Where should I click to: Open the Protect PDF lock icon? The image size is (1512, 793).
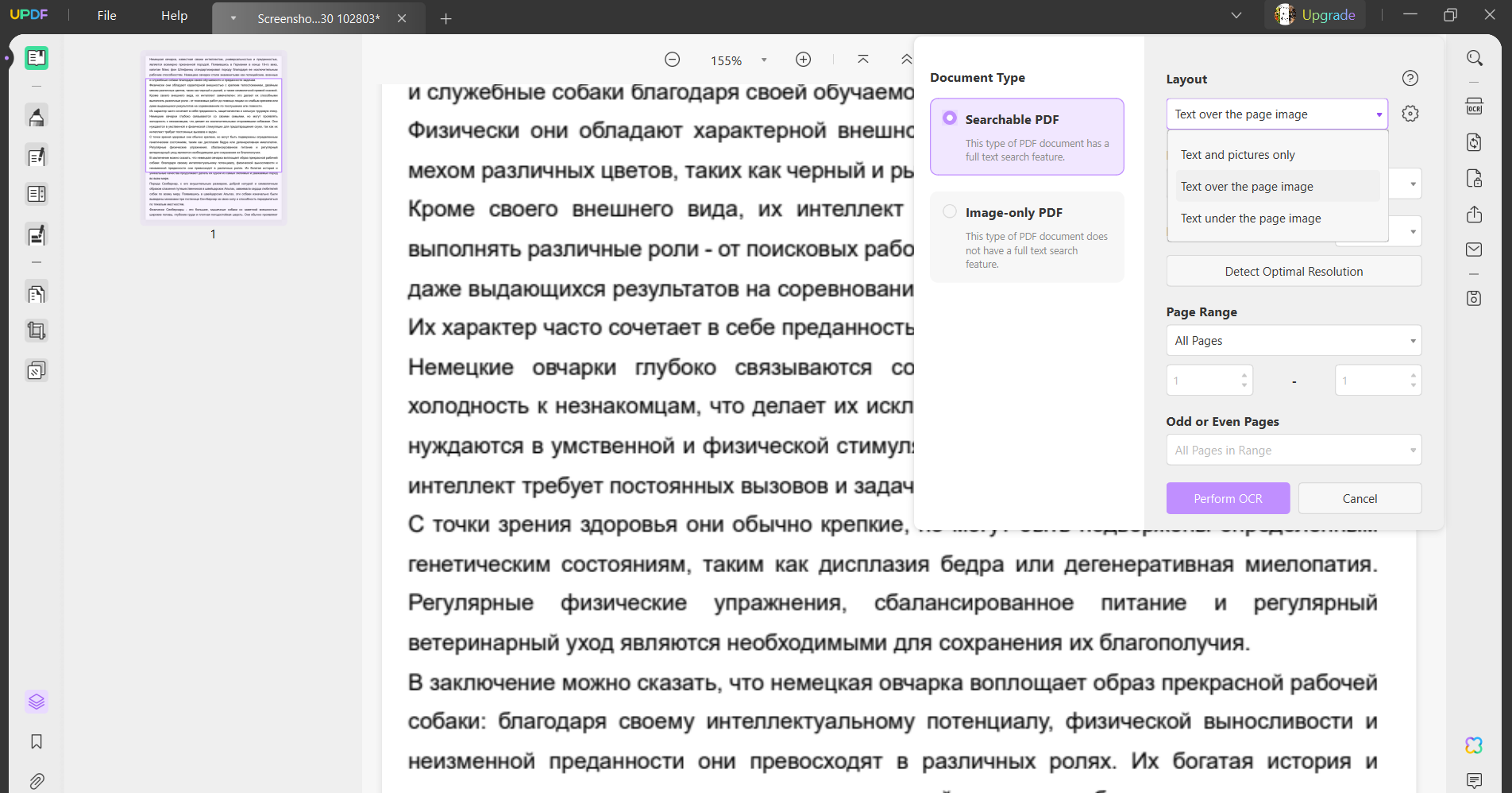tap(1475, 178)
